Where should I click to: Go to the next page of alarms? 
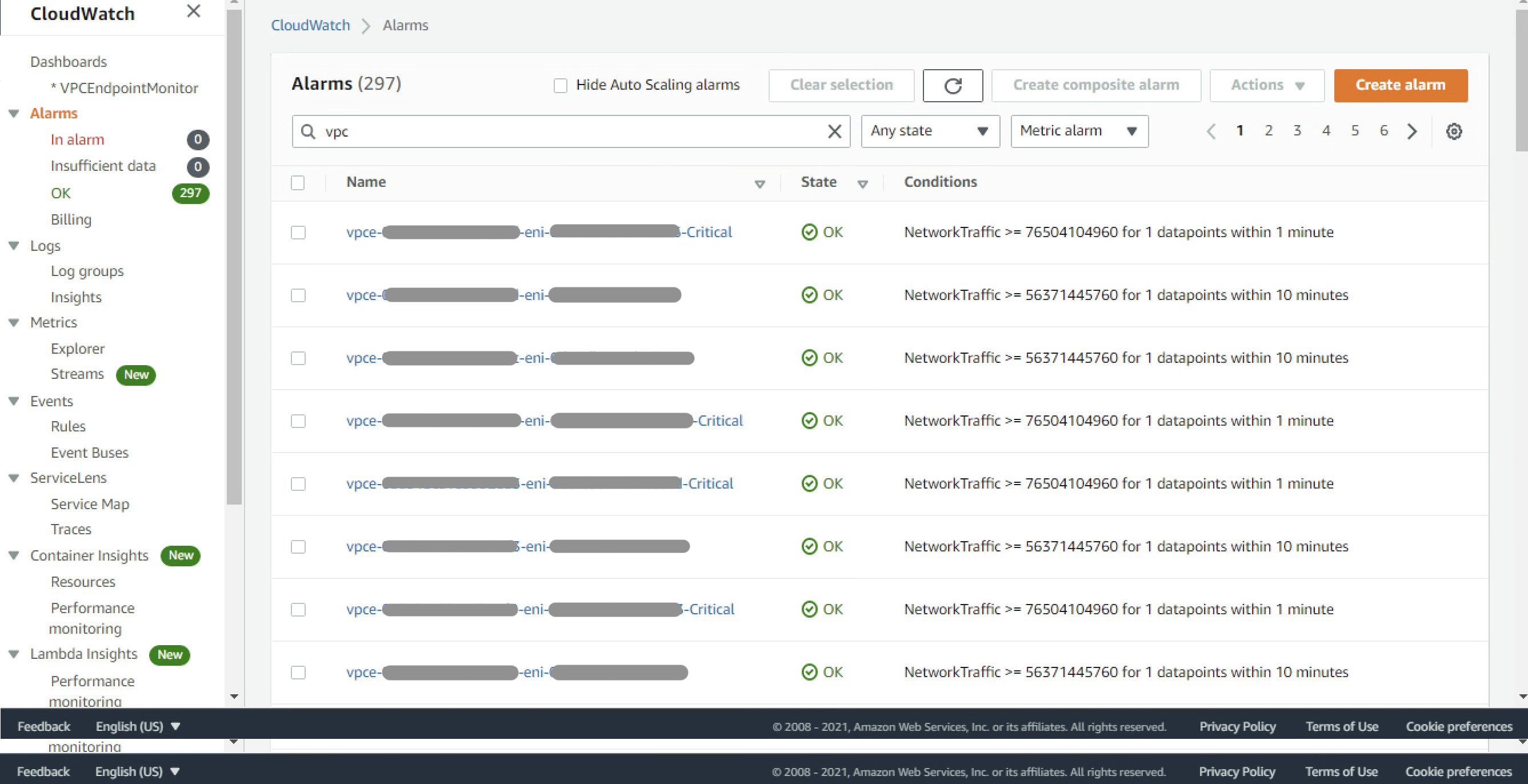click(1412, 131)
